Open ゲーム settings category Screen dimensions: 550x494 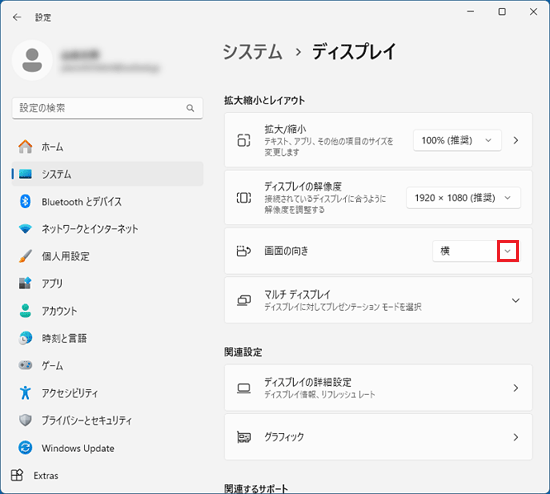[108, 365]
